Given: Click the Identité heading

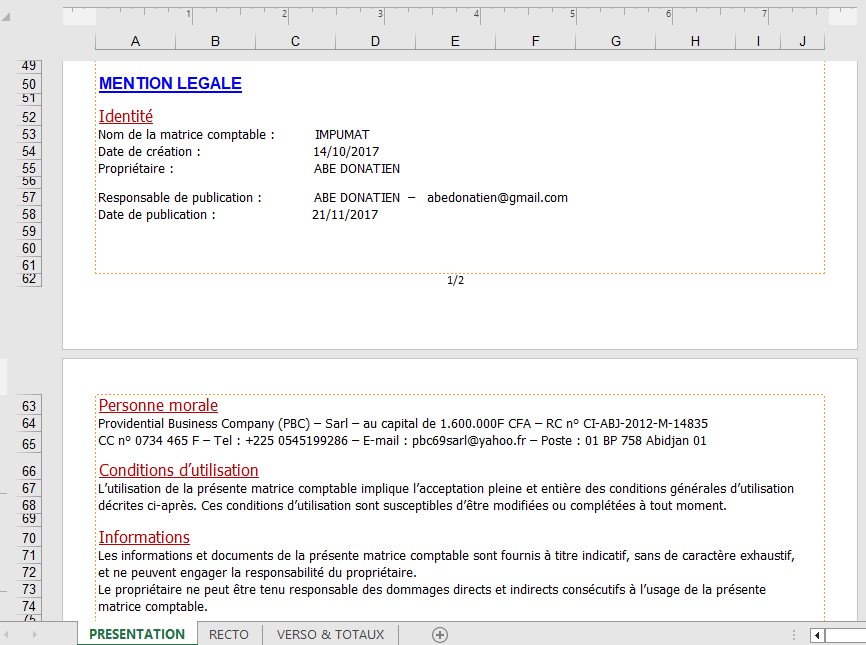Looking at the screenshot, I should pyautogui.click(x=125, y=116).
